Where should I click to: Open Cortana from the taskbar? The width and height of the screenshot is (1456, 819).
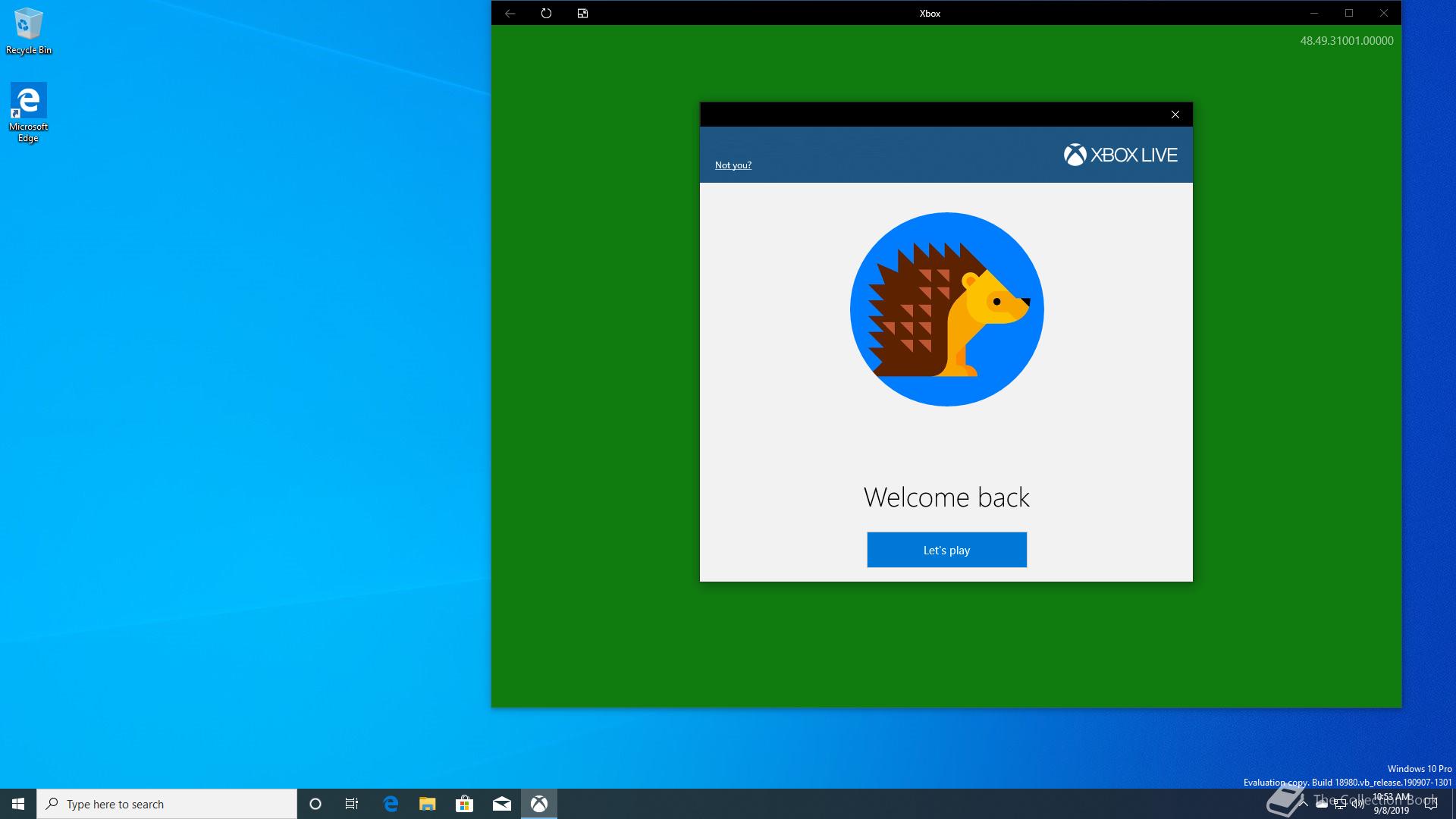315,804
